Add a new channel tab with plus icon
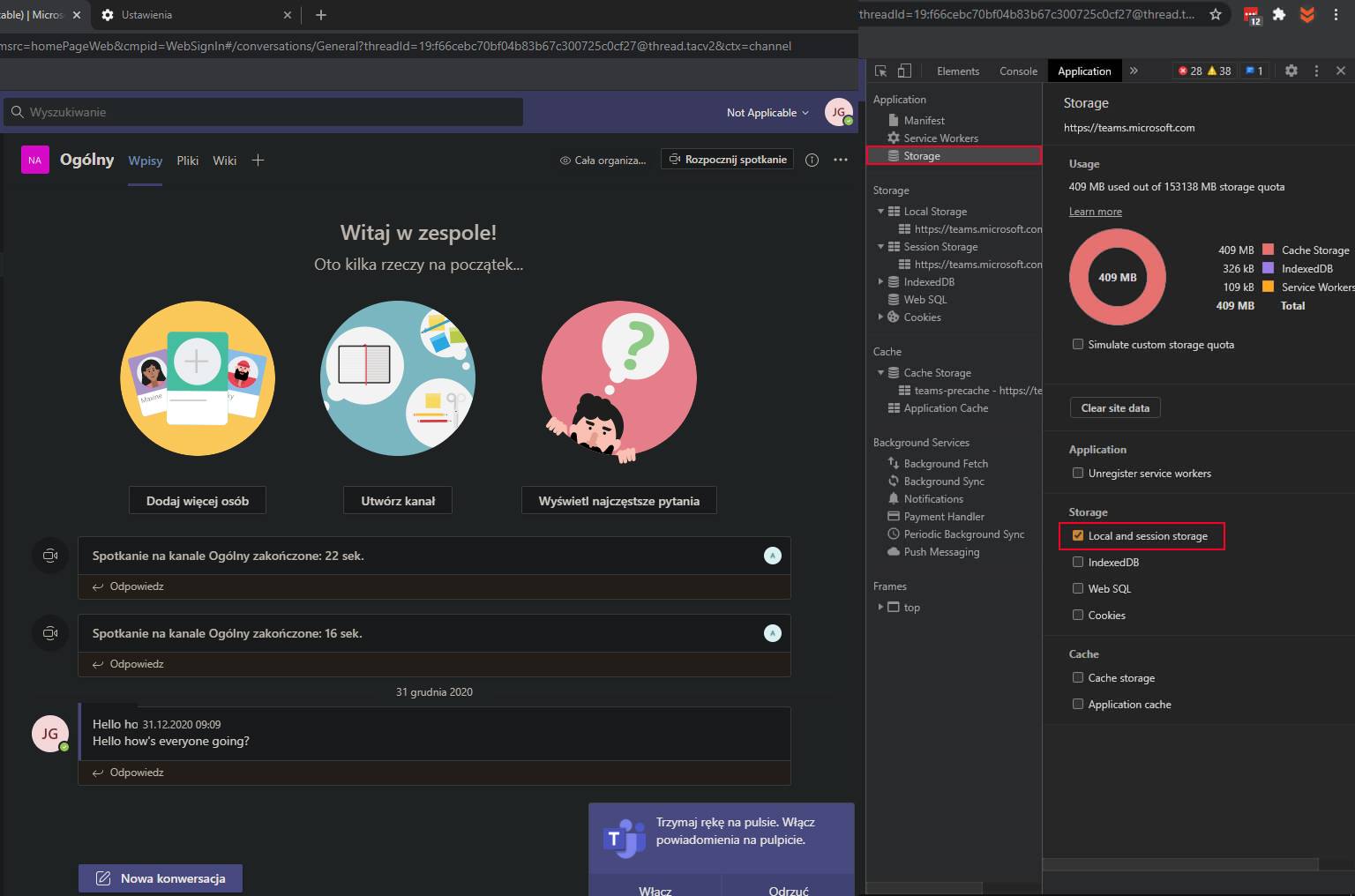This screenshot has width=1355, height=896. (x=258, y=160)
